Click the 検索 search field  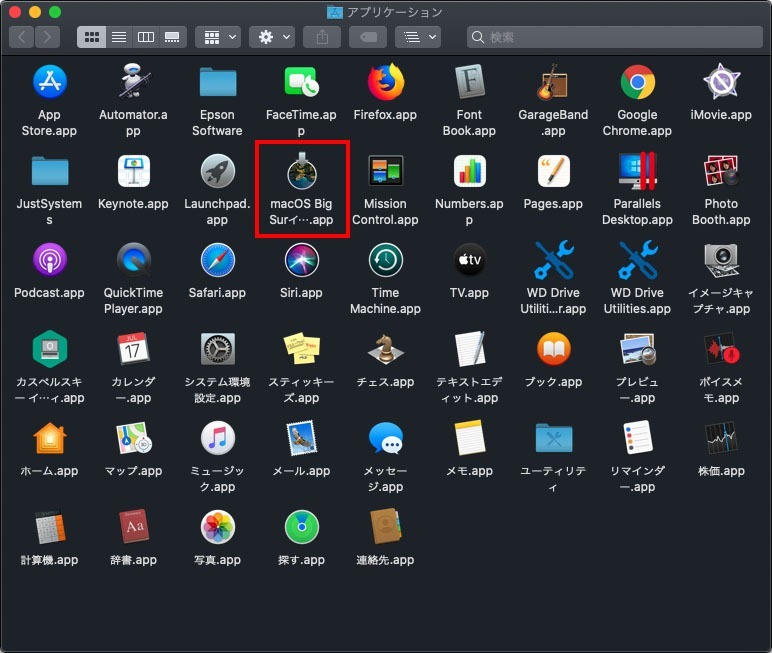coord(614,37)
